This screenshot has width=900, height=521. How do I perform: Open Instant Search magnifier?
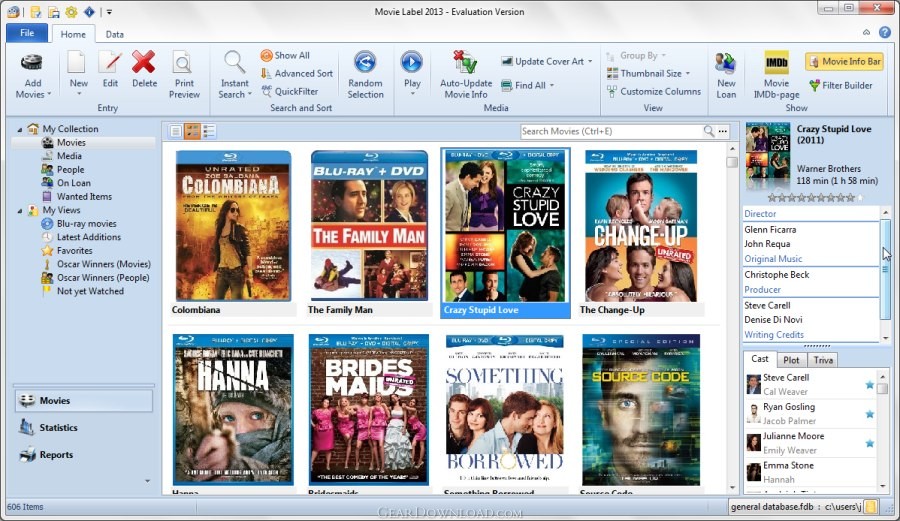pyautogui.click(x=234, y=62)
